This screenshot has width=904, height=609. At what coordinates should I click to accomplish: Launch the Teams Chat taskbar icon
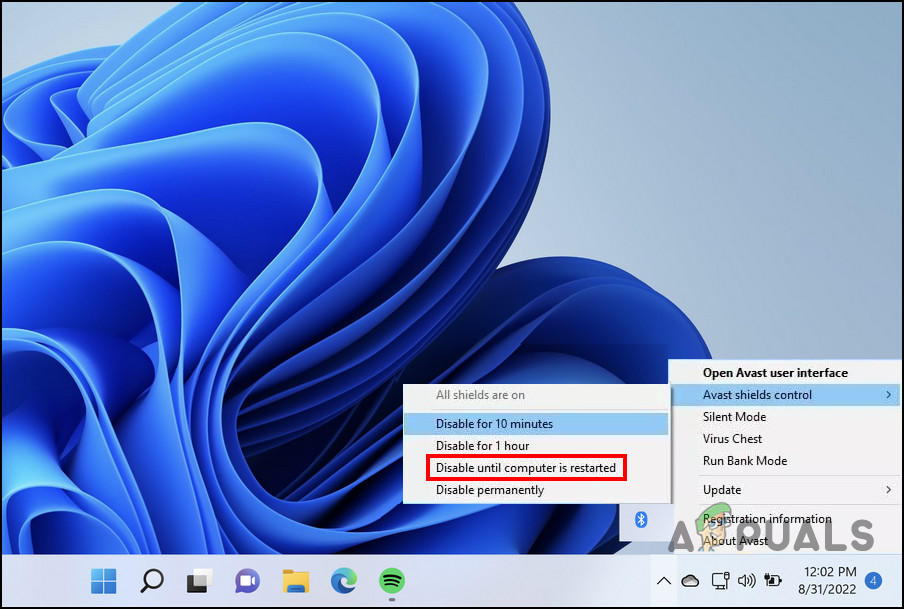coord(247,580)
